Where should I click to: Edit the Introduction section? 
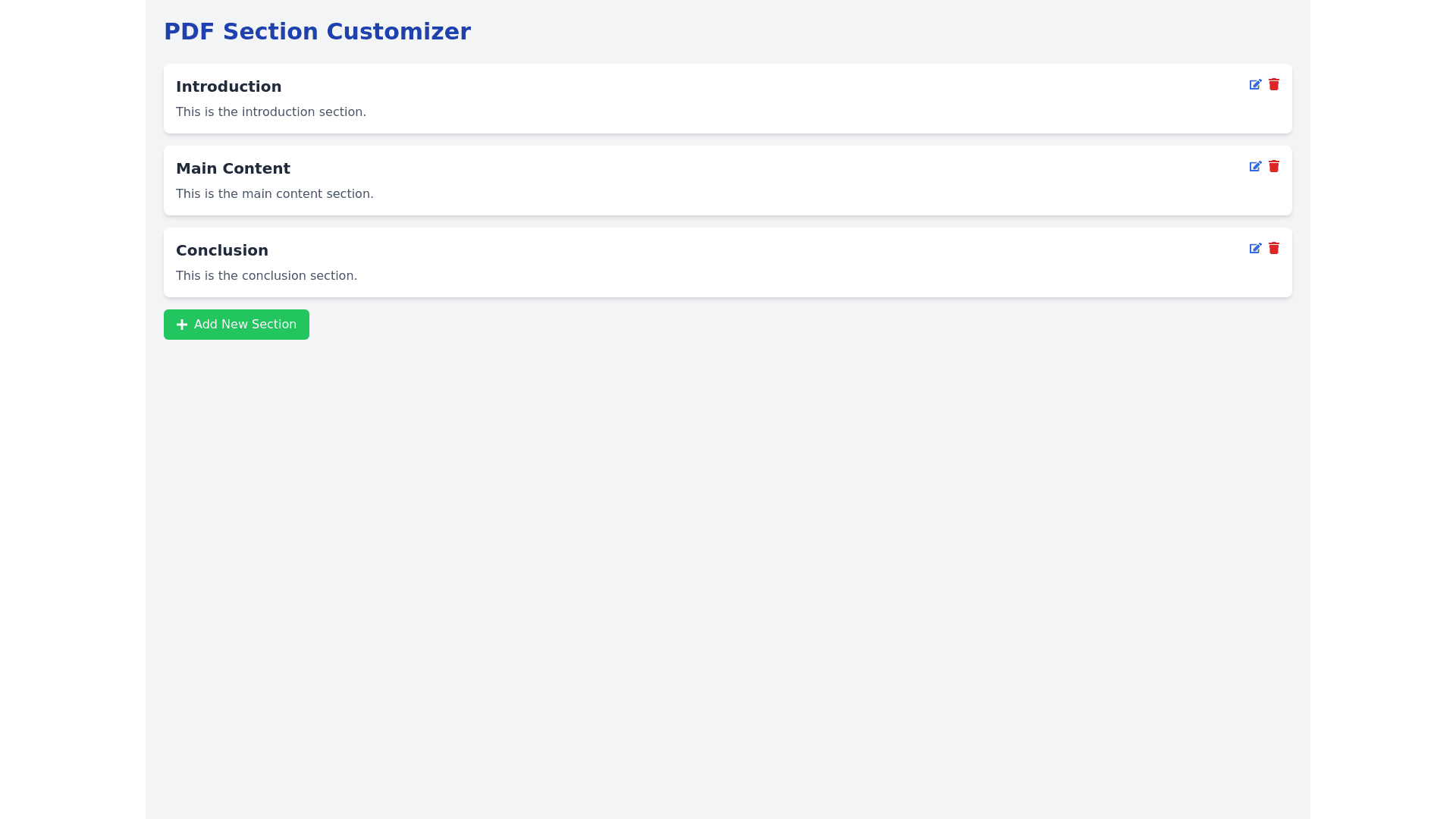click(1255, 84)
